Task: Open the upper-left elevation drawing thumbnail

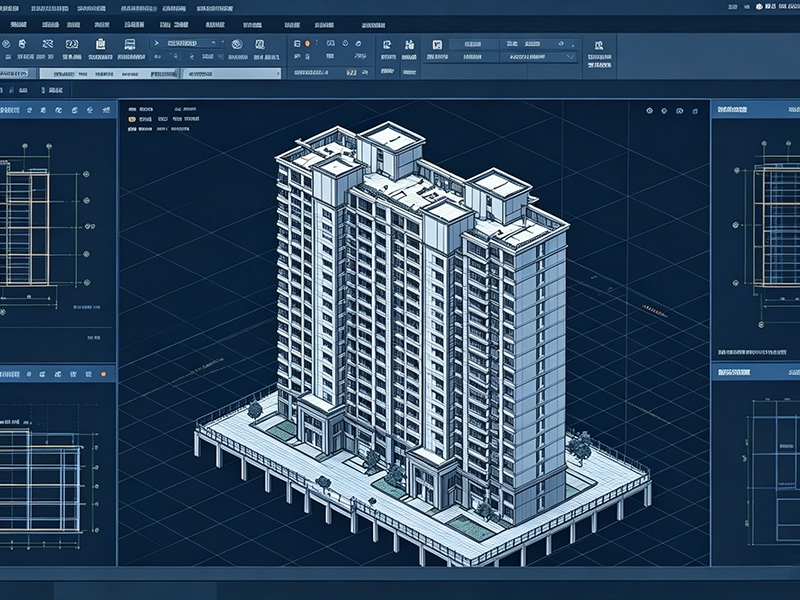Action: (x=48, y=227)
